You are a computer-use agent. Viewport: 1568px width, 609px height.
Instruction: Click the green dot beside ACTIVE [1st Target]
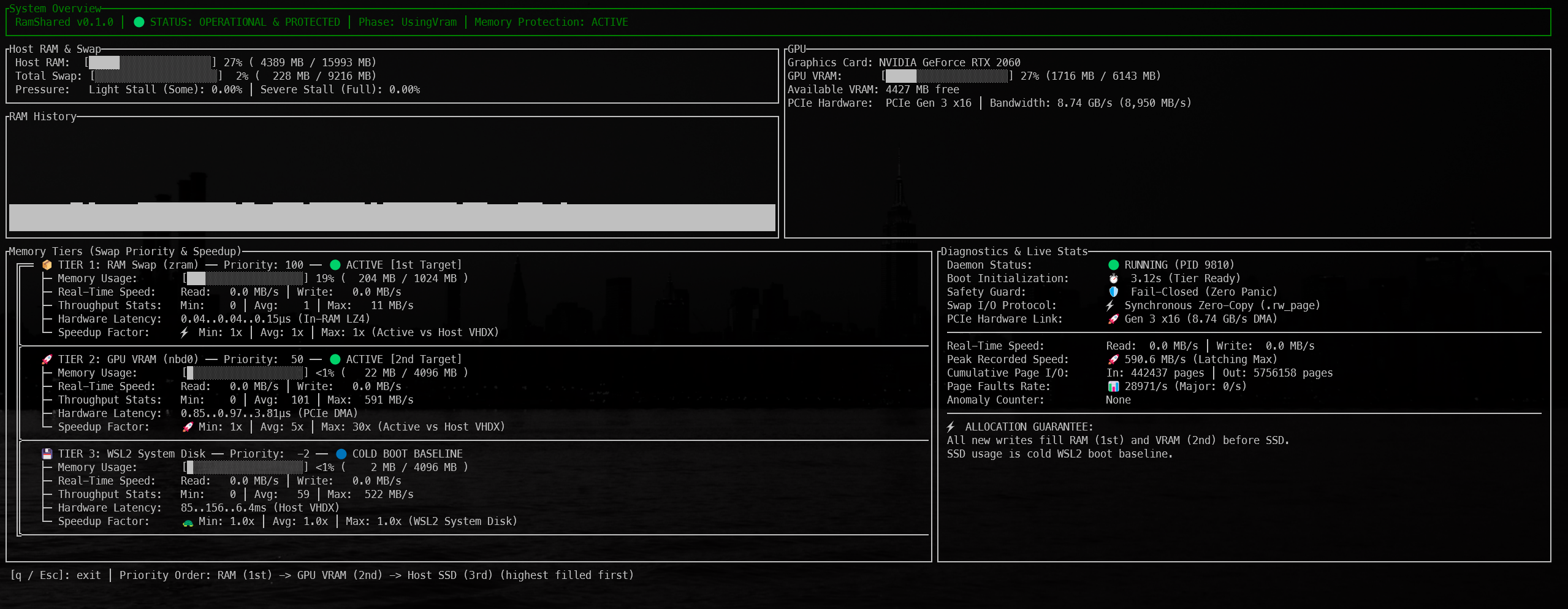coord(335,265)
